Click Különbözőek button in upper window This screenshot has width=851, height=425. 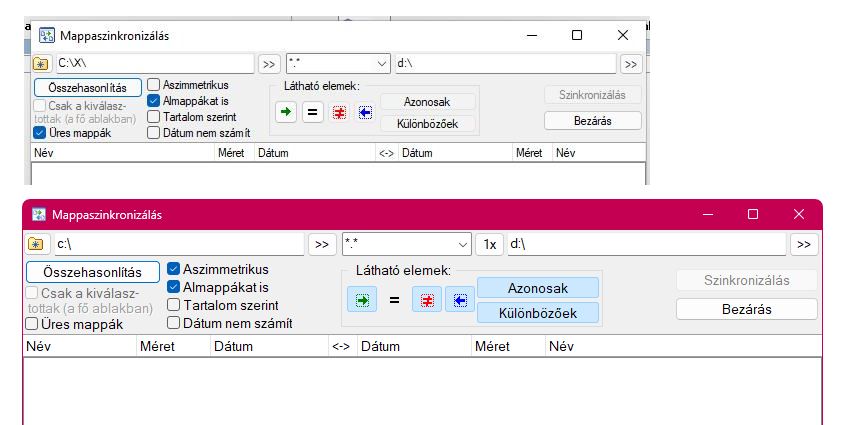coord(427,124)
